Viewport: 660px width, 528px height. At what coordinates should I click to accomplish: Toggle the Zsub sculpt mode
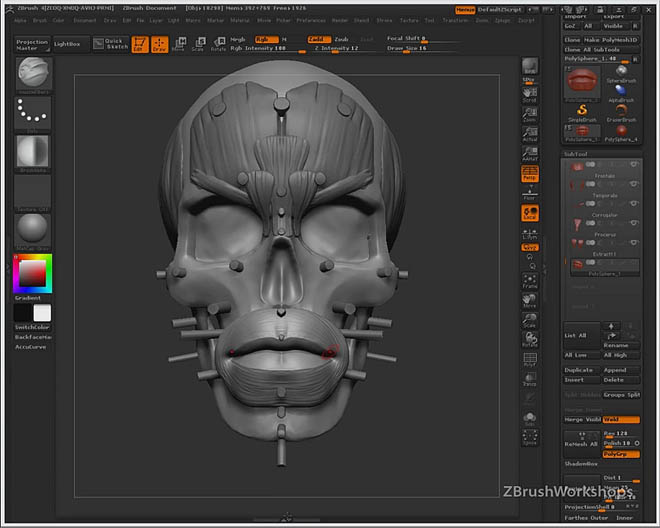click(x=341, y=40)
